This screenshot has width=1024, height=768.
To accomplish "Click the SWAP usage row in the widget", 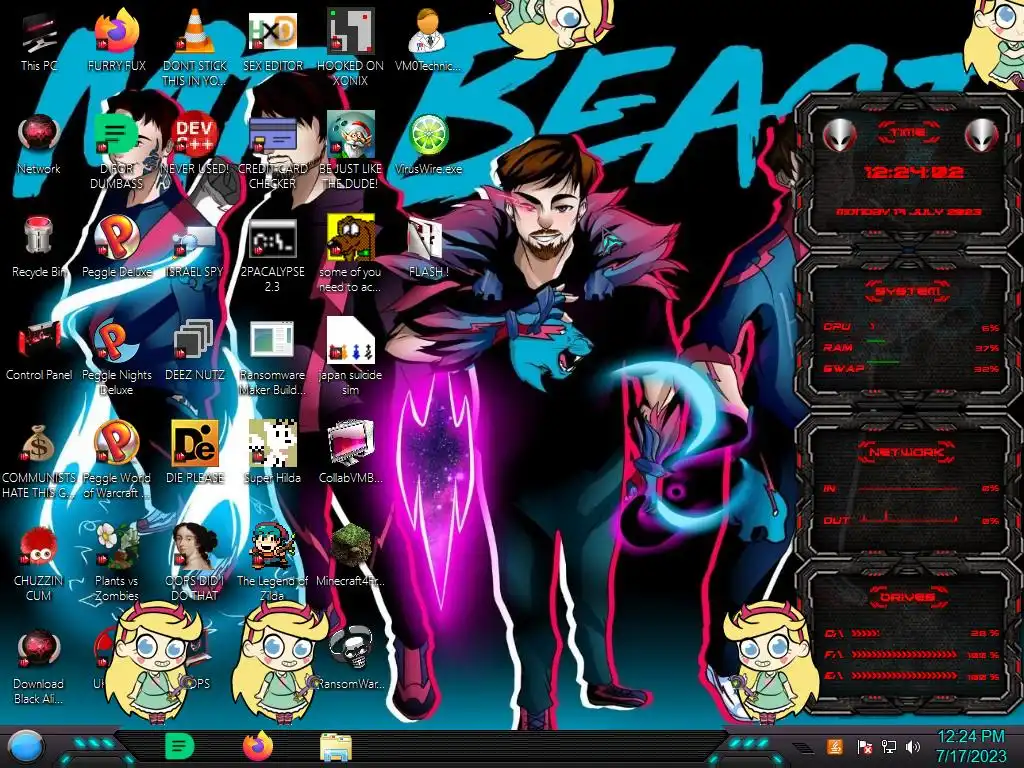I will pos(911,368).
